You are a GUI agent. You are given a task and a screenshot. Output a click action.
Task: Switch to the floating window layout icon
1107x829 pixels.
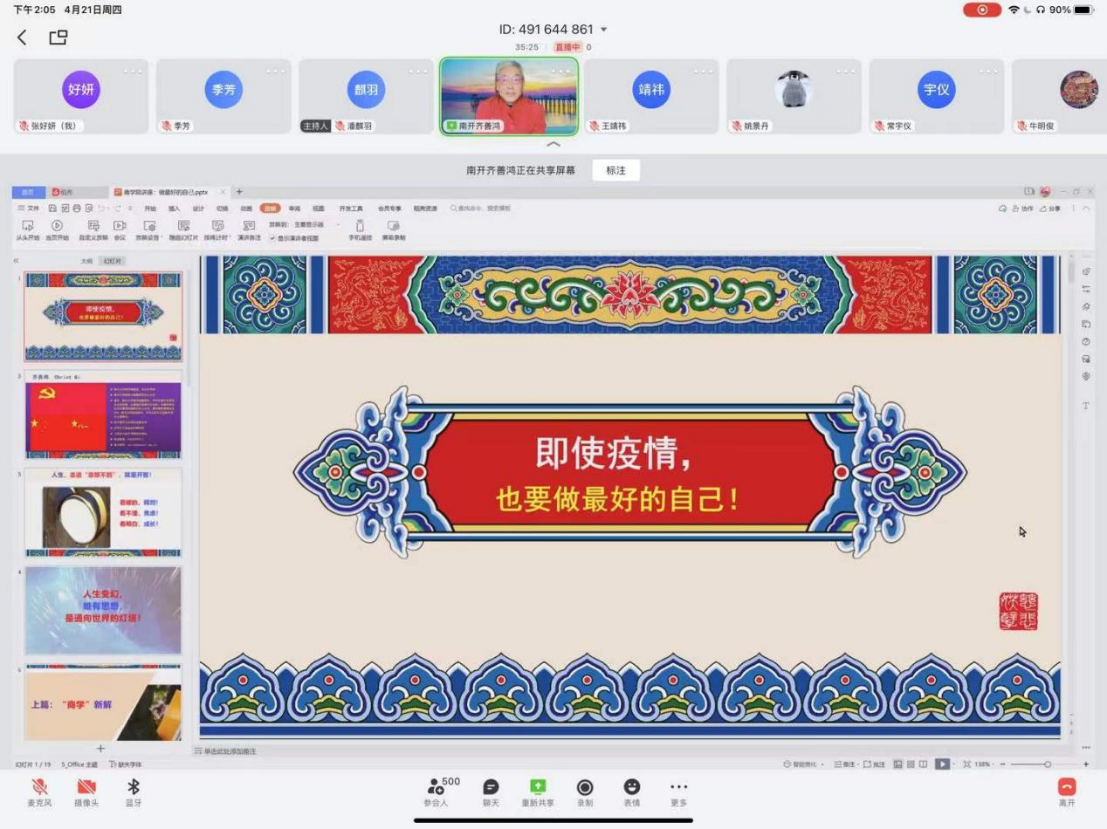coord(58,38)
